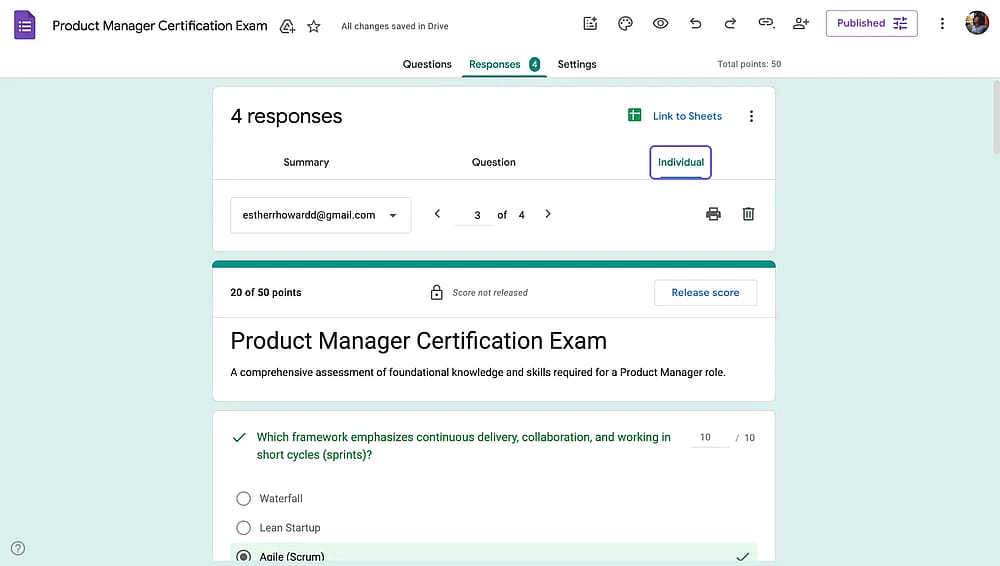This screenshot has width=1000, height=566.
Task: Click the '4 responses' heading
Action: tap(286, 116)
